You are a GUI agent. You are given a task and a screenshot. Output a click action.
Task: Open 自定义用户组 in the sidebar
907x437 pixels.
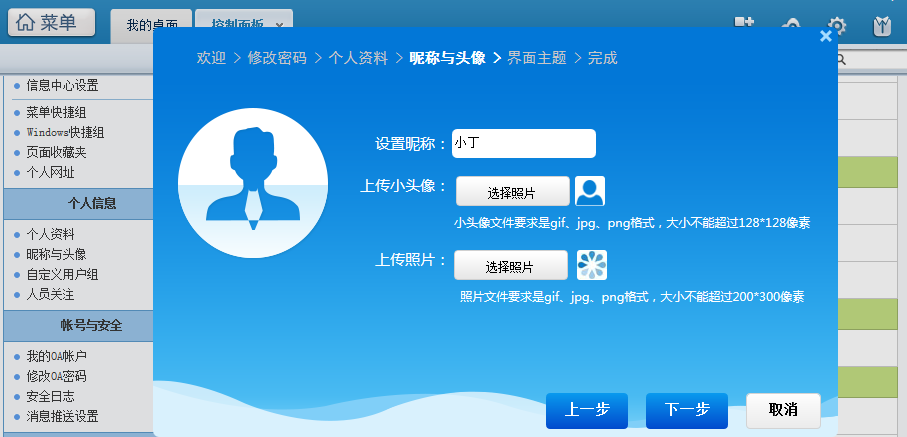pyautogui.click(x=62, y=274)
